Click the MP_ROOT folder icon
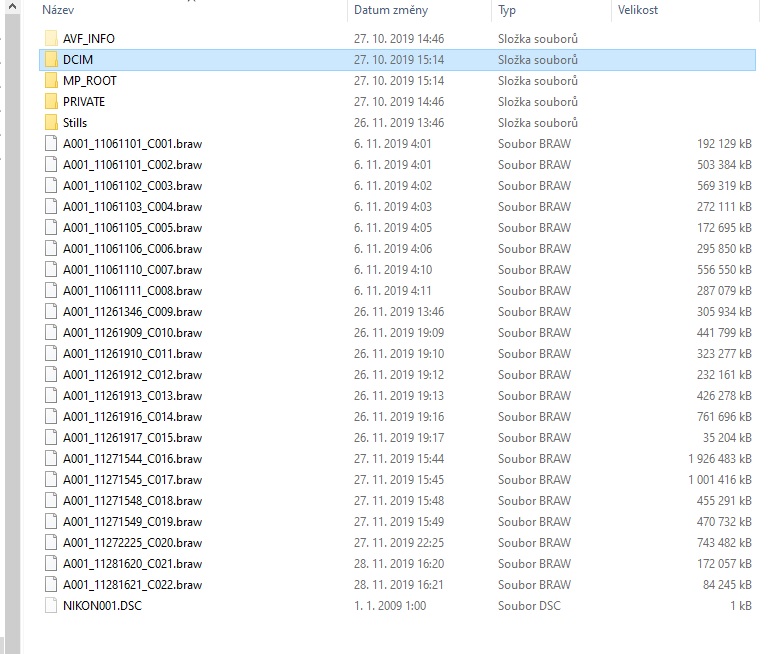Image resolution: width=779 pixels, height=654 pixels. (x=51, y=81)
